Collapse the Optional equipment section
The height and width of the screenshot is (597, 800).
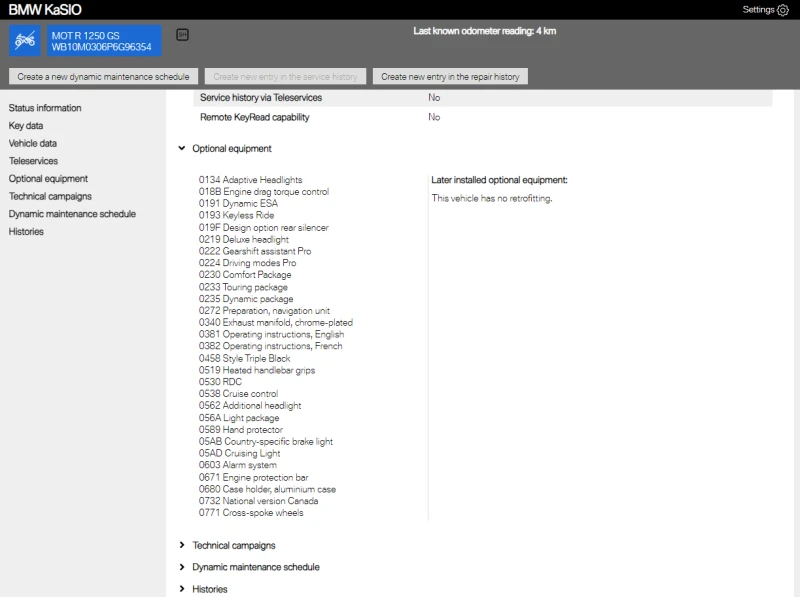point(181,149)
